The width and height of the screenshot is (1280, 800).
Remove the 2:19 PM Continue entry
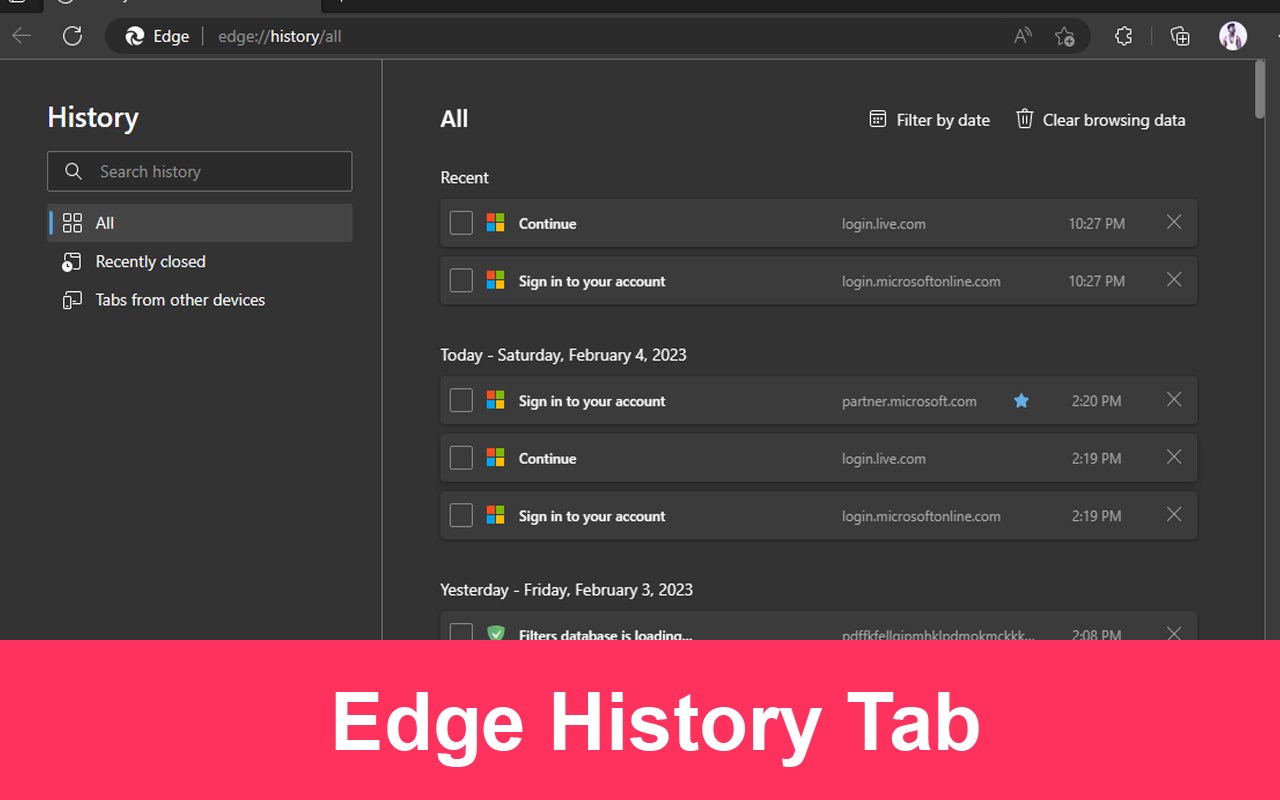(x=1174, y=457)
